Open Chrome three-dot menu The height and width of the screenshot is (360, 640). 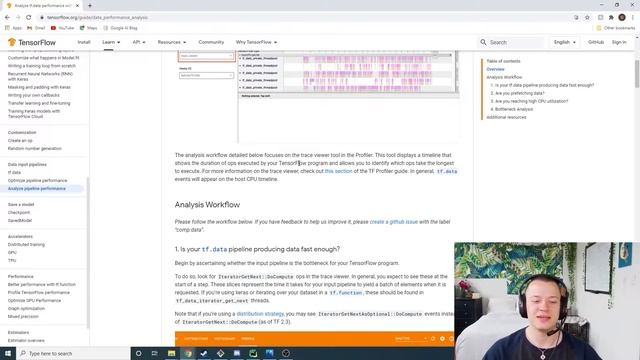click(x=633, y=18)
